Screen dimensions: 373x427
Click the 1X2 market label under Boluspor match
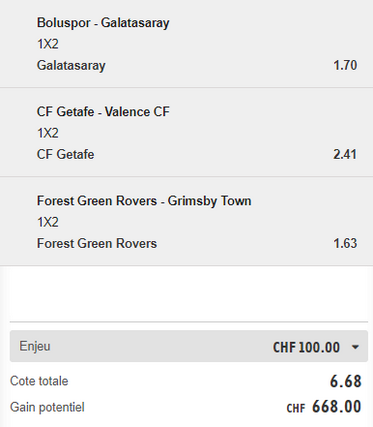click(48, 44)
